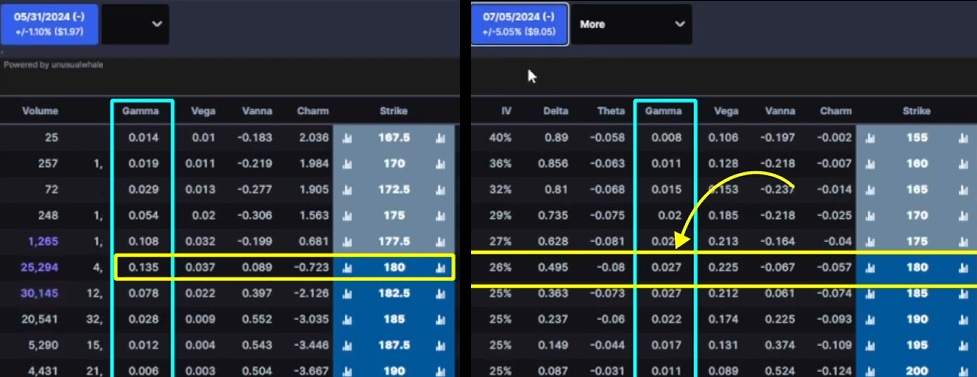
Task: Click chart icon preceding 177.5 strike
Action: [348, 241]
